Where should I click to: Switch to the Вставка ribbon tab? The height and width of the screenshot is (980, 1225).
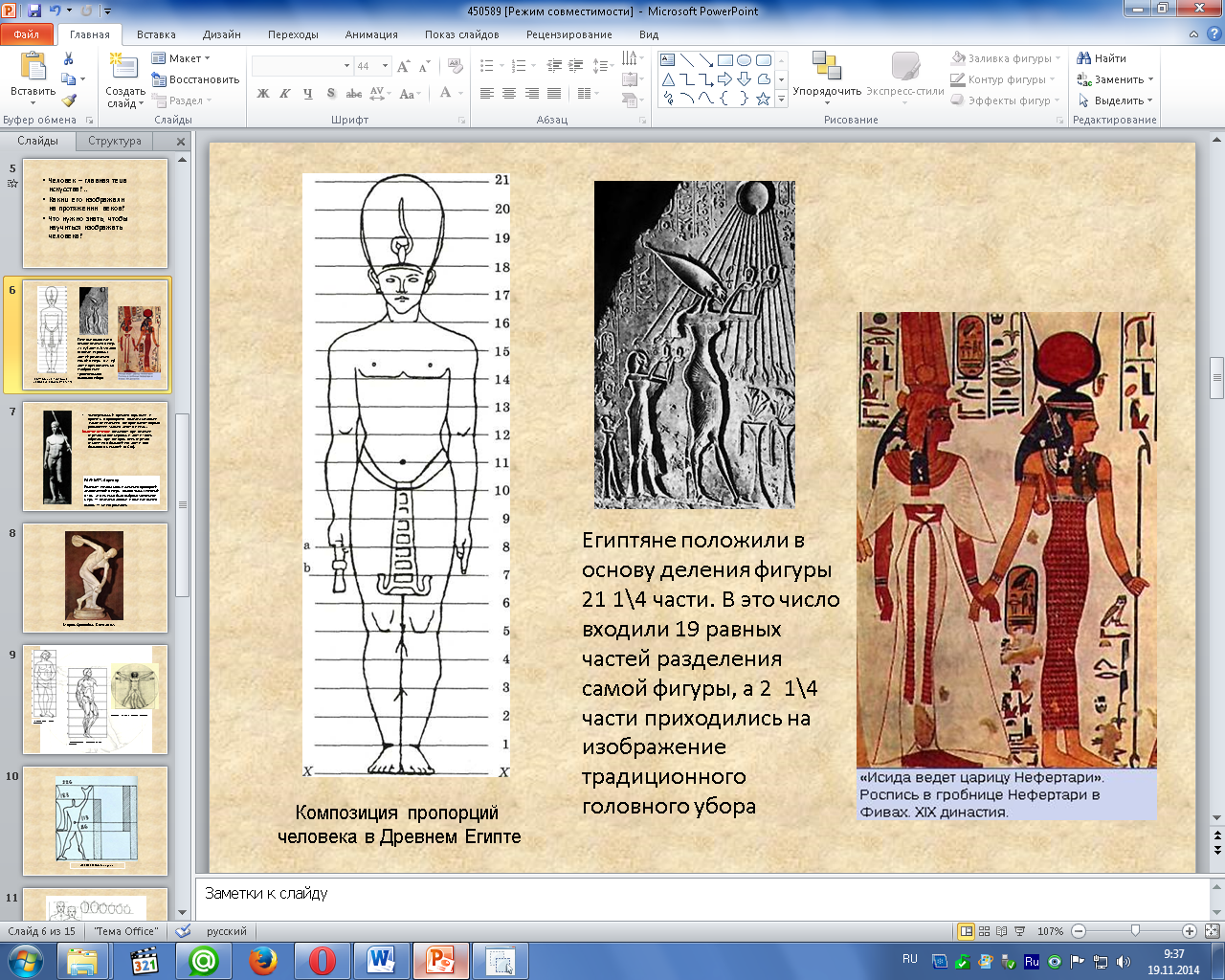[x=156, y=34]
